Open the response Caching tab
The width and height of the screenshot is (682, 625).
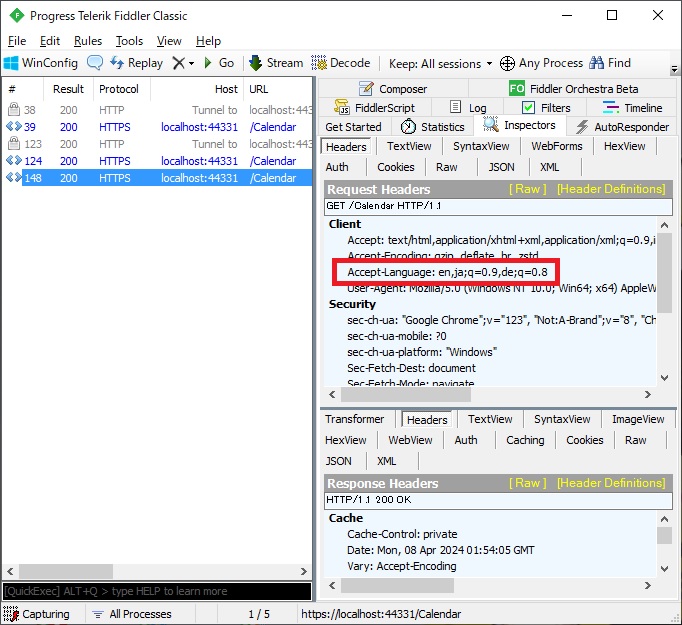pos(525,440)
